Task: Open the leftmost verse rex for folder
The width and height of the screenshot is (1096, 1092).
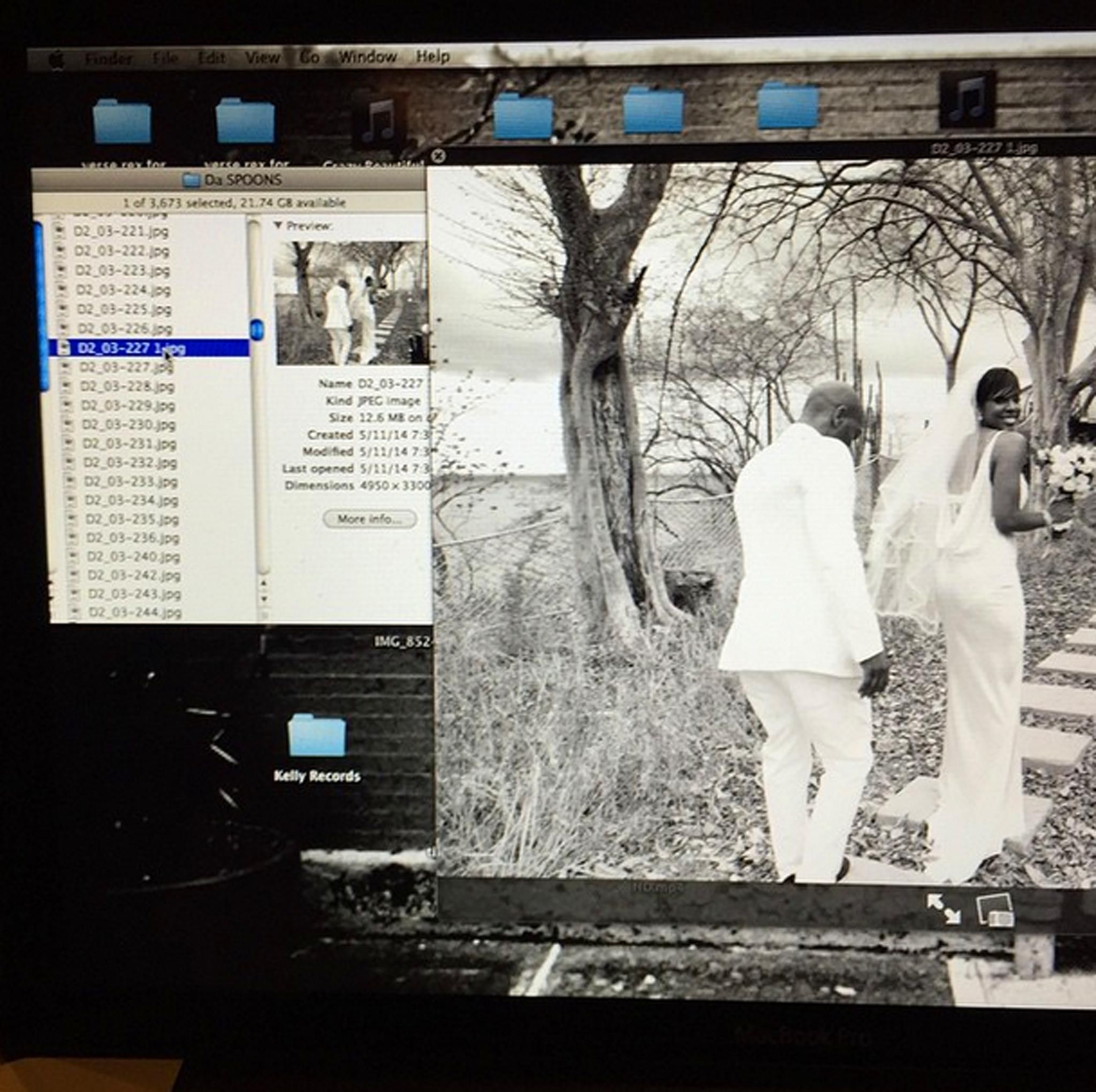Action: (x=122, y=121)
